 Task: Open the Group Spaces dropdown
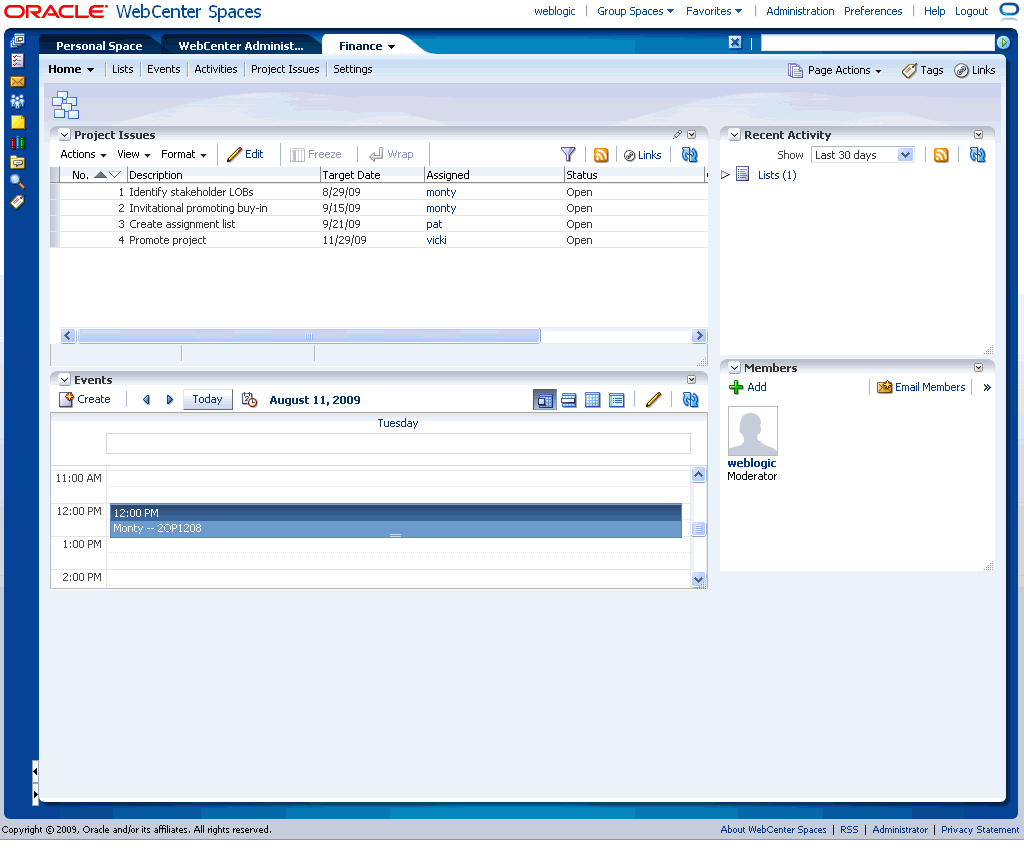(x=635, y=11)
